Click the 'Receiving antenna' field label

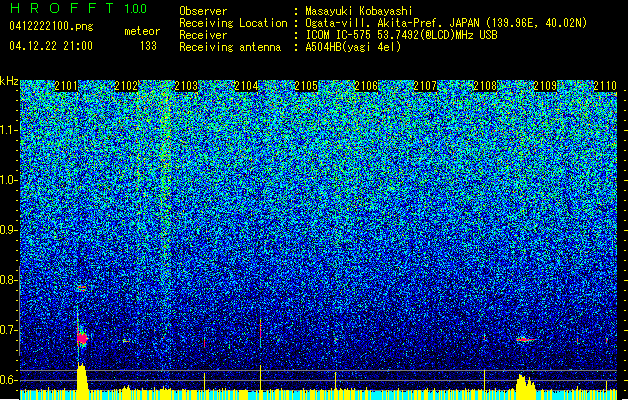point(230,47)
